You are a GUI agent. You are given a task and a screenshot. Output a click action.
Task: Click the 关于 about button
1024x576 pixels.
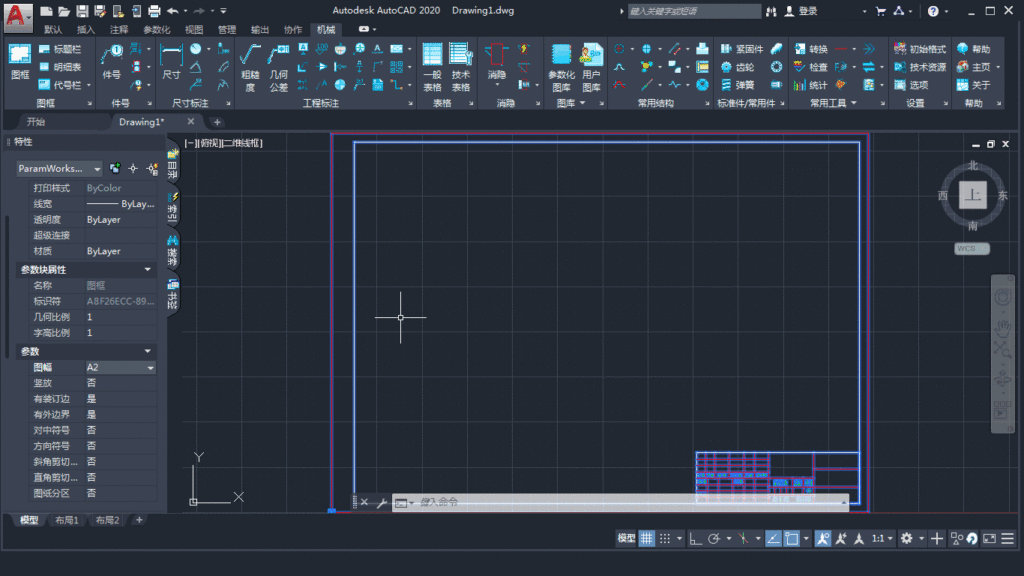point(974,85)
